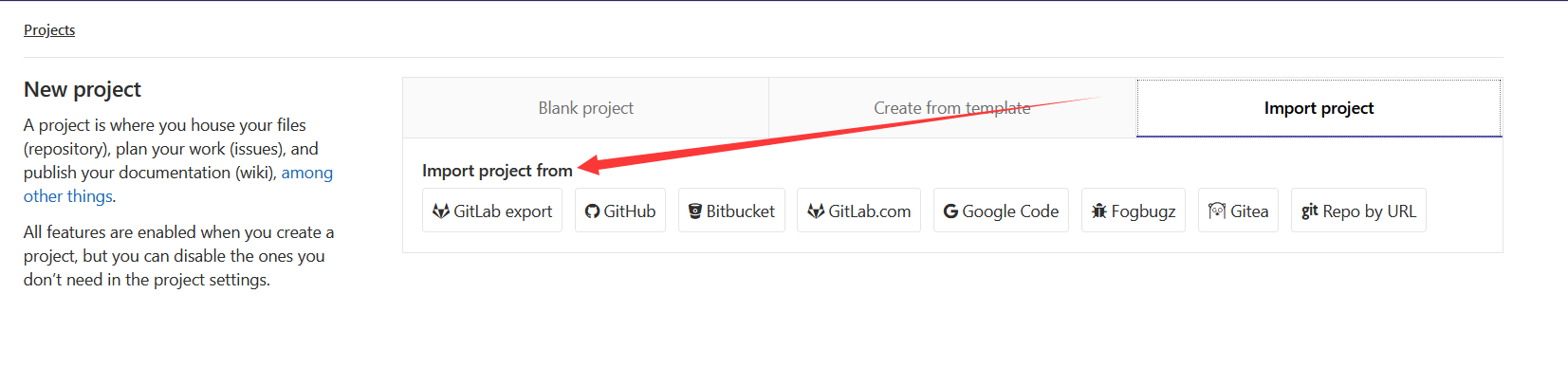Open the Projects breadcrumb link
Viewport: 1568px width, 367px height.
(49, 30)
